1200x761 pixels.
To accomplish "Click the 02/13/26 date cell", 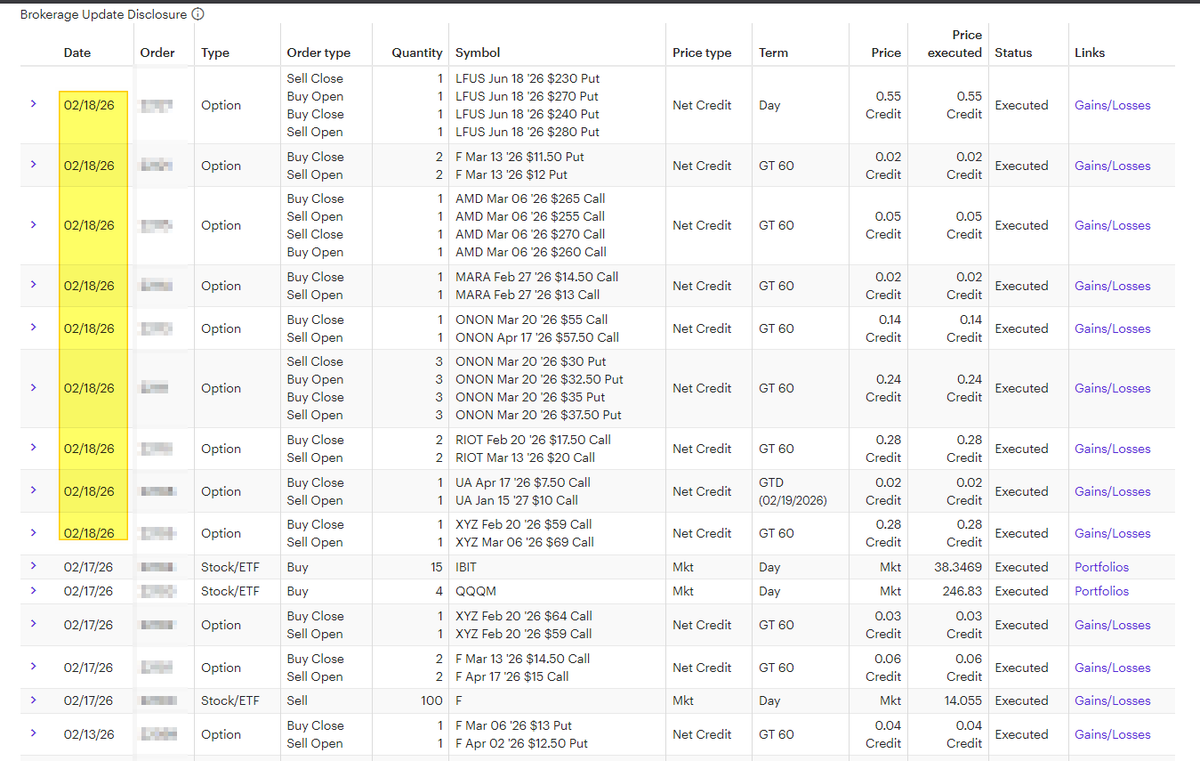I will [88, 734].
